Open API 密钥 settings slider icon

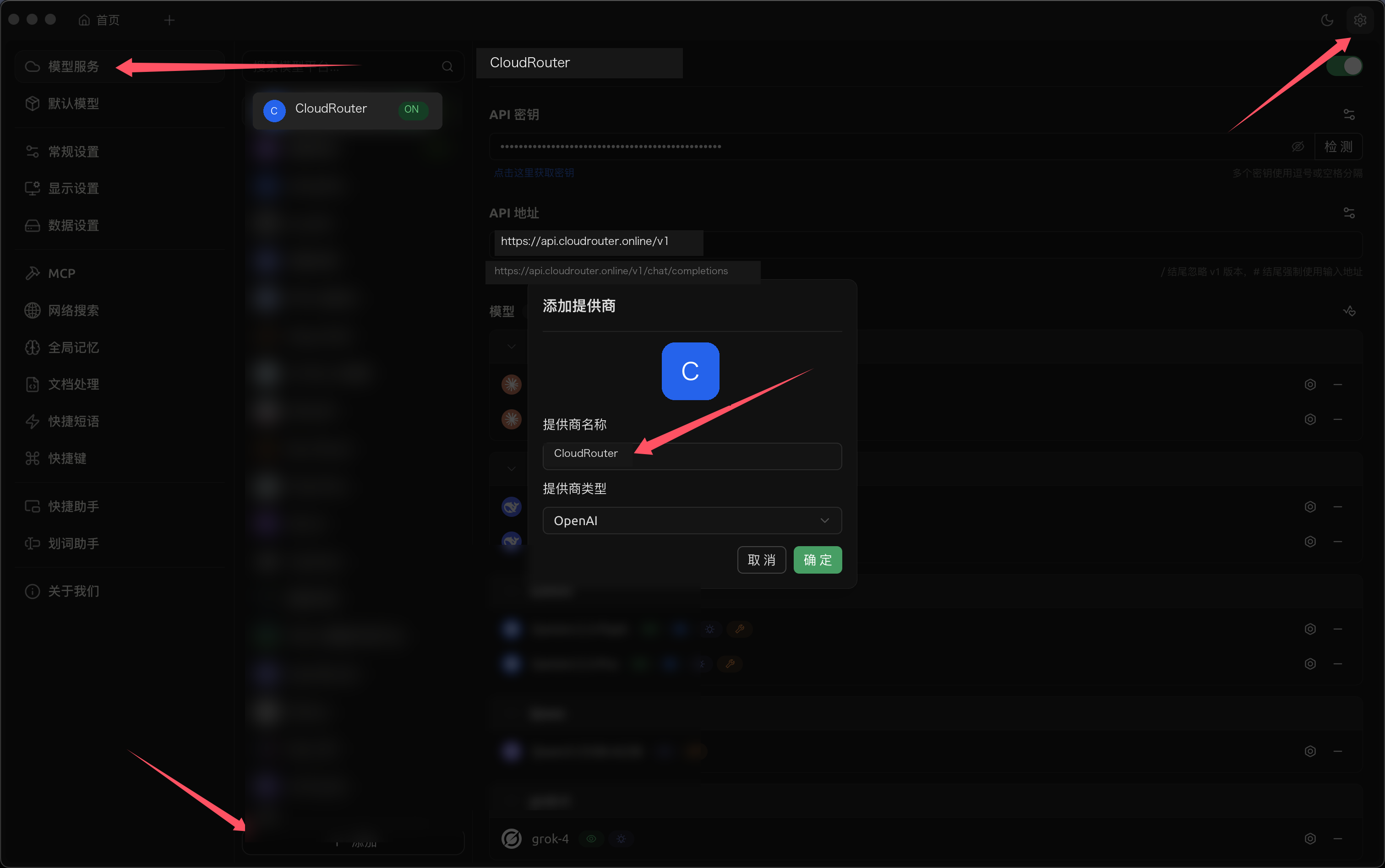click(1349, 115)
